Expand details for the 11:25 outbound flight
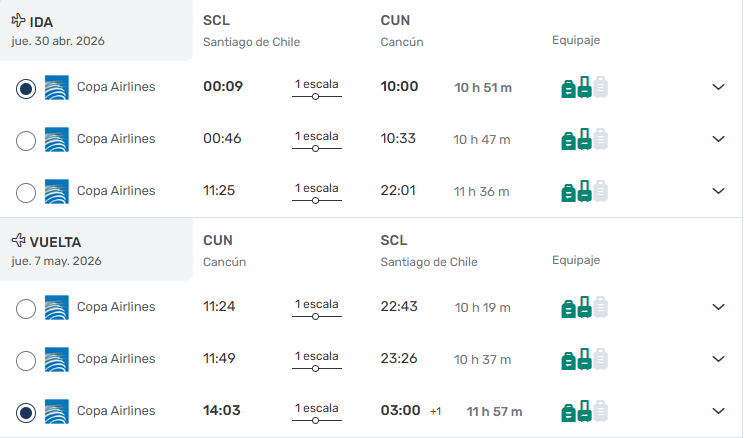Image resolution: width=744 pixels, height=438 pixels. [x=717, y=191]
